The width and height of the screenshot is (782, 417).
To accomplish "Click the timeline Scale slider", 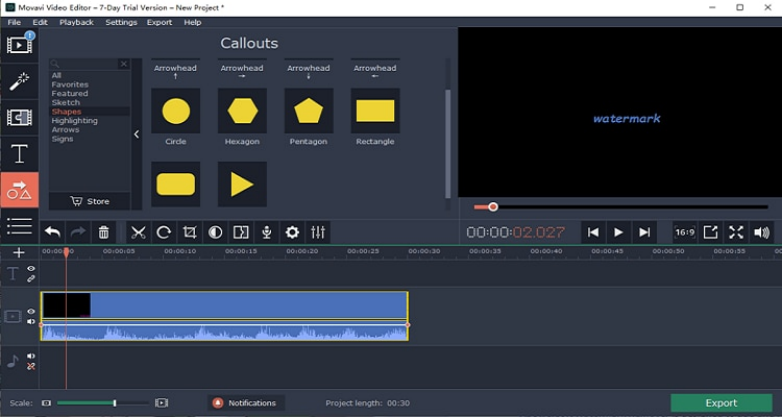I will (x=103, y=403).
